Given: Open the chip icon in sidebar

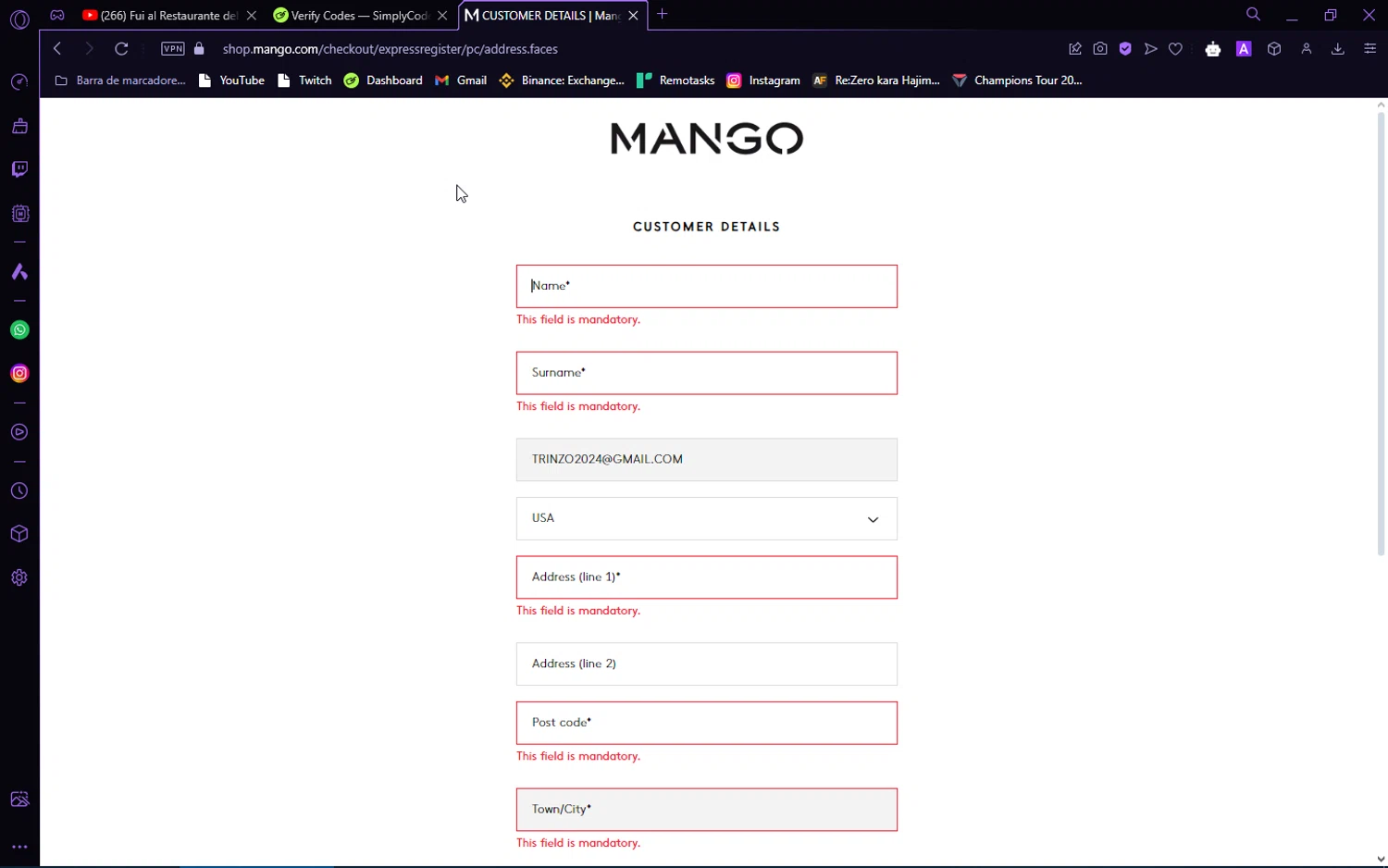Looking at the screenshot, I should point(19,214).
